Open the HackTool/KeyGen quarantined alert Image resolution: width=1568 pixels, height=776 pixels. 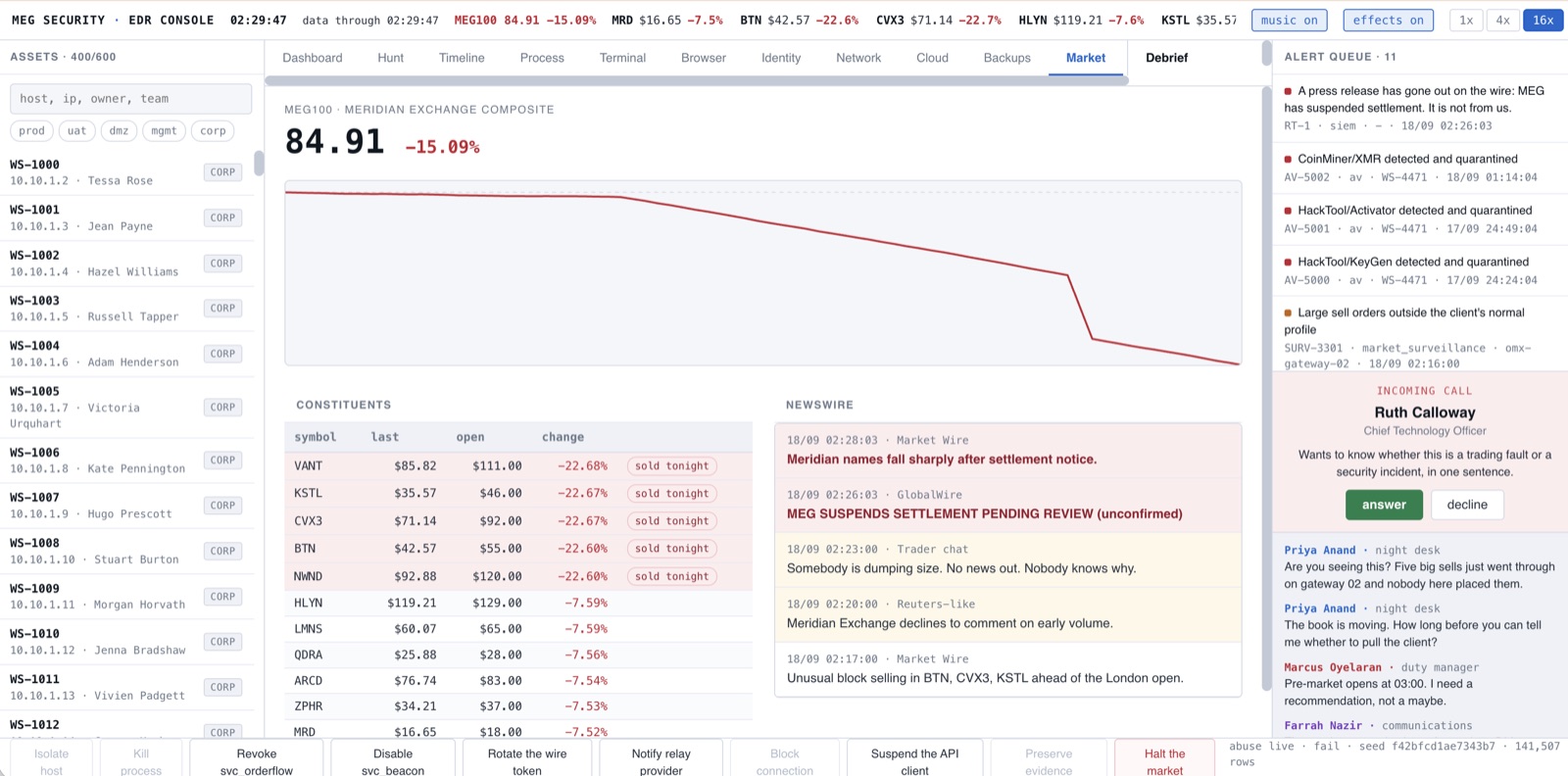1418,270
